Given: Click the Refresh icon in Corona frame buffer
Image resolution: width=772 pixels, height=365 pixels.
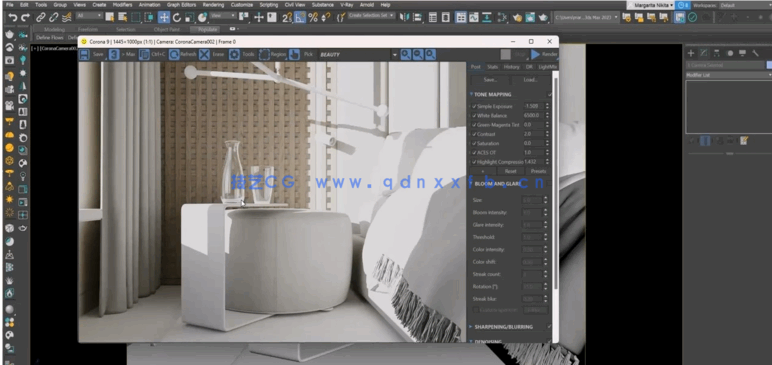Looking at the screenshot, I should pos(174,54).
